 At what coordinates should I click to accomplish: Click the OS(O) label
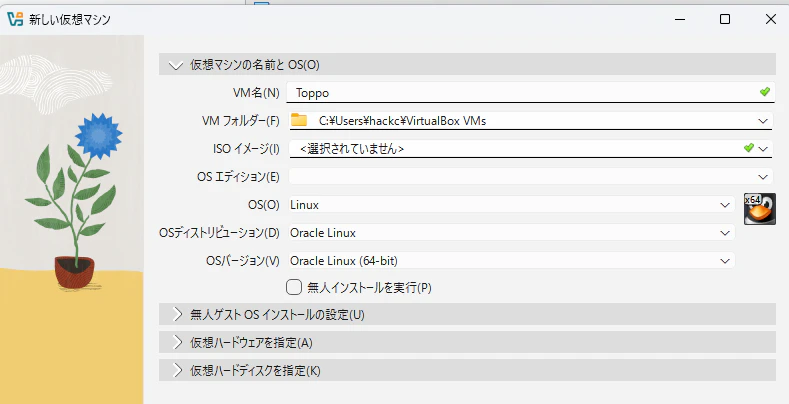click(x=263, y=205)
